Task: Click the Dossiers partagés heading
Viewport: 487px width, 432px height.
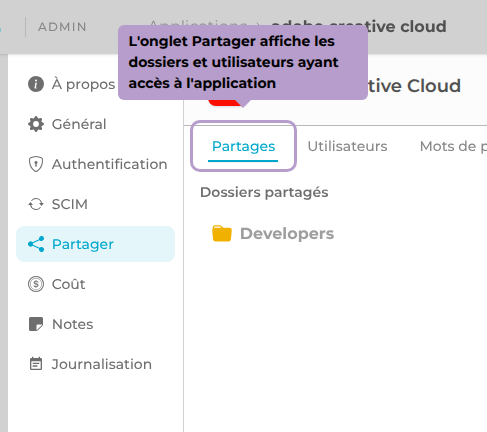Action: point(264,192)
